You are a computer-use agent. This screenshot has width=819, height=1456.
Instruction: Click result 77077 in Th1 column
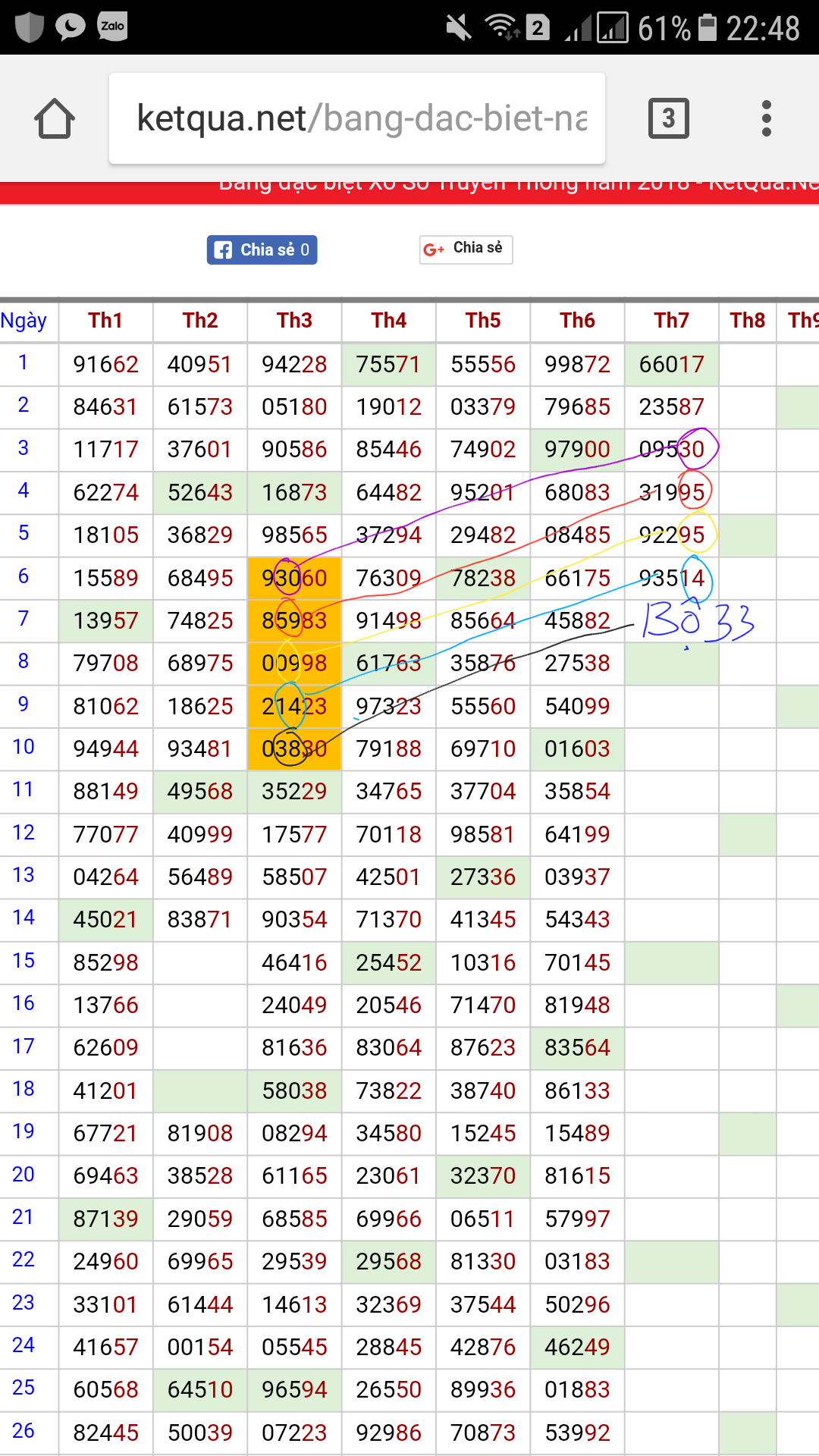coord(105,835)
